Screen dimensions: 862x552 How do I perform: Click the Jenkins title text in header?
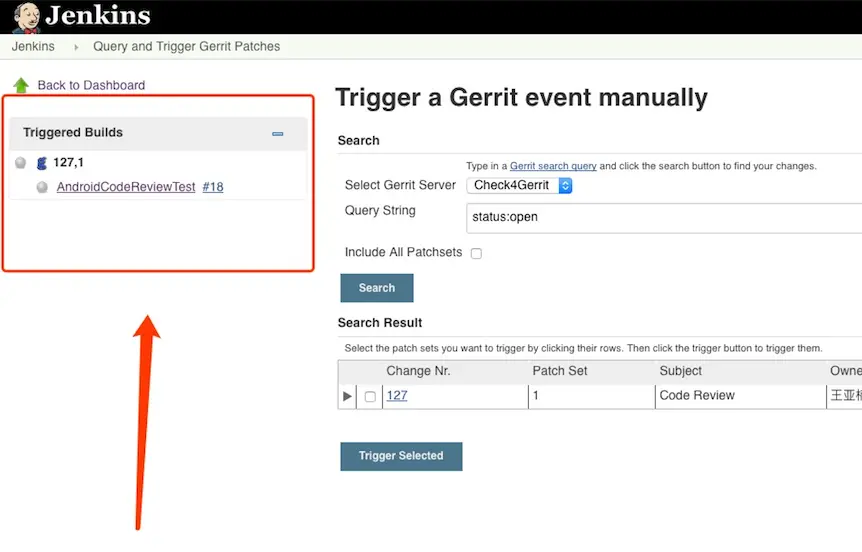[x=98, y=15]
